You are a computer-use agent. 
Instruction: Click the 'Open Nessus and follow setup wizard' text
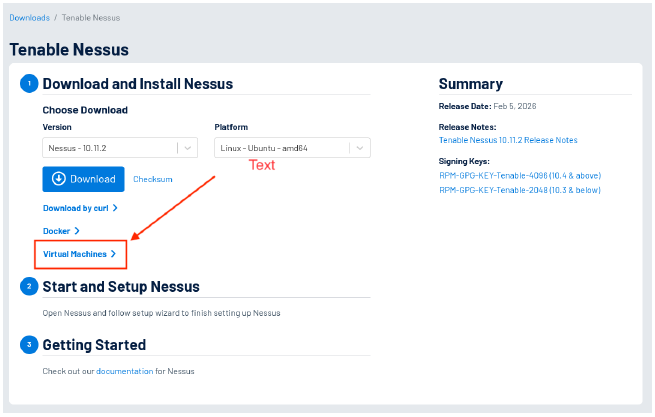coord(161,313)
